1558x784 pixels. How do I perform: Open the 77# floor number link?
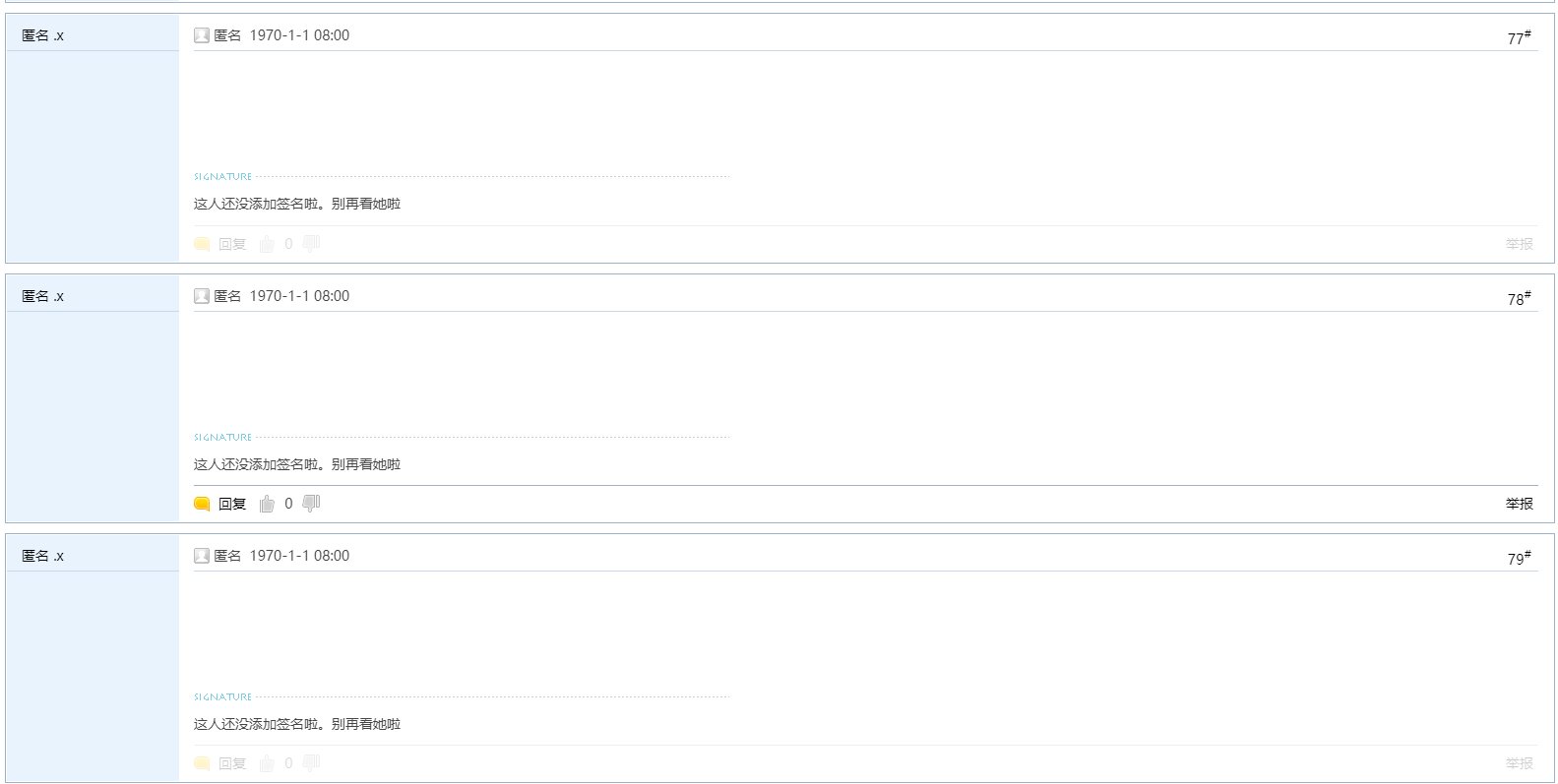pos(1519,37)
